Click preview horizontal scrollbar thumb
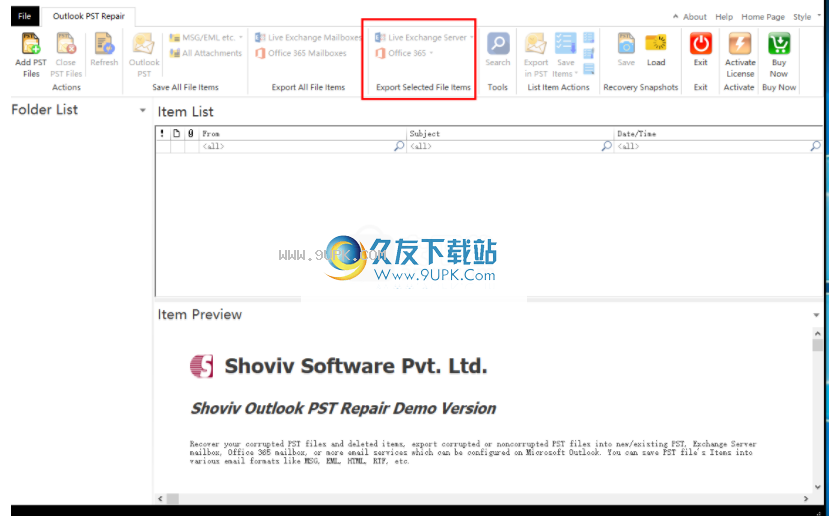This screenshot has height=516, width=829. [173, 499]
